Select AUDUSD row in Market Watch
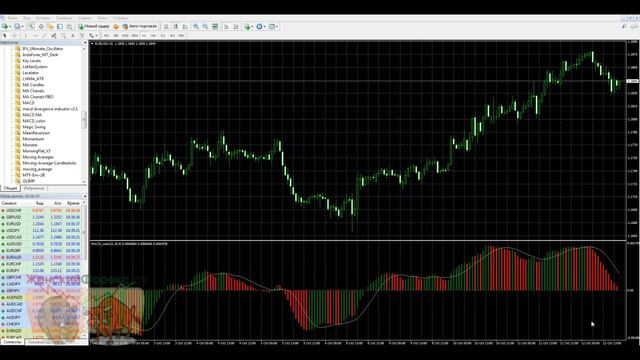 pos(41,244)
